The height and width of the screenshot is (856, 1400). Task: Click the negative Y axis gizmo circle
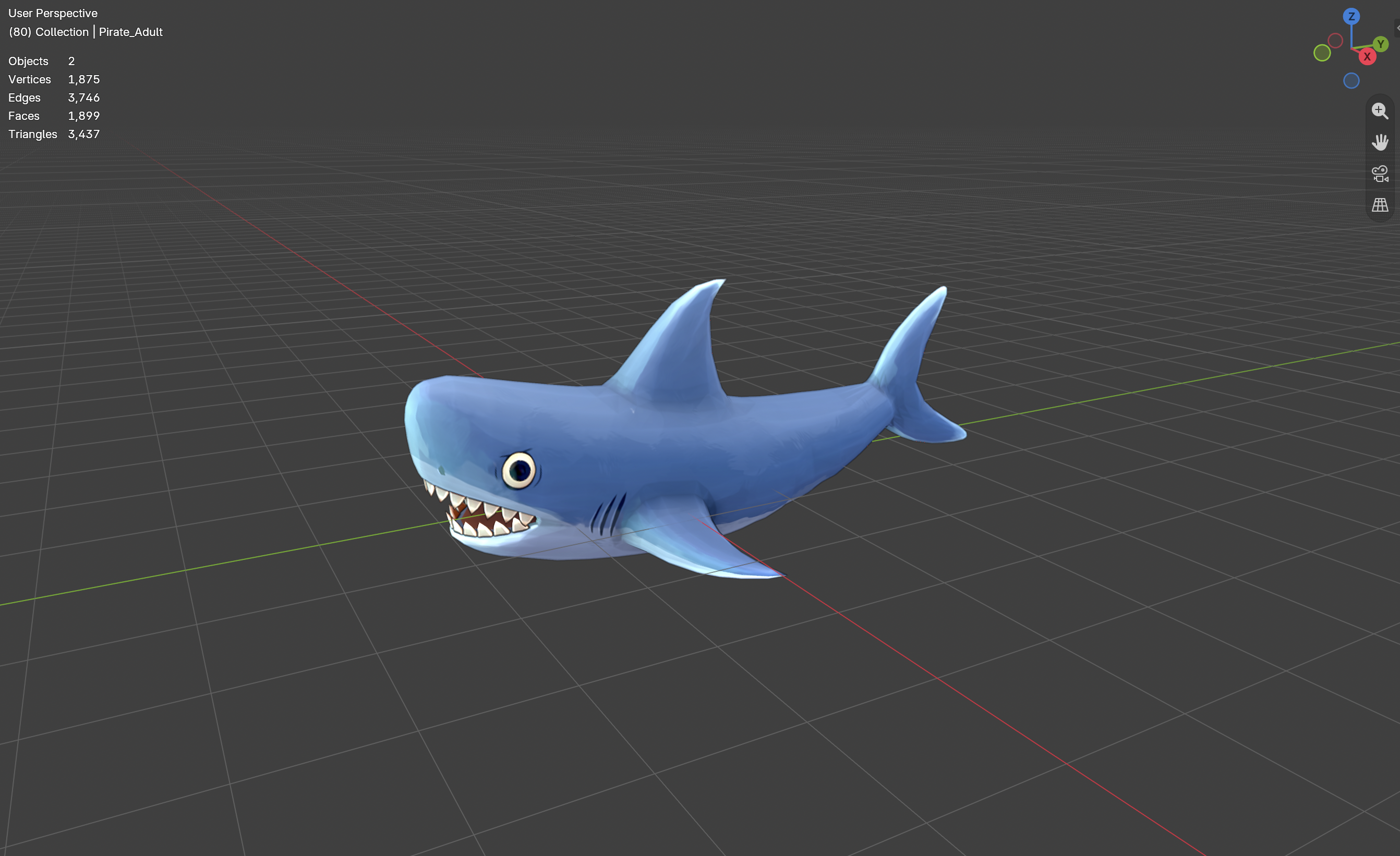(1322, 53)
